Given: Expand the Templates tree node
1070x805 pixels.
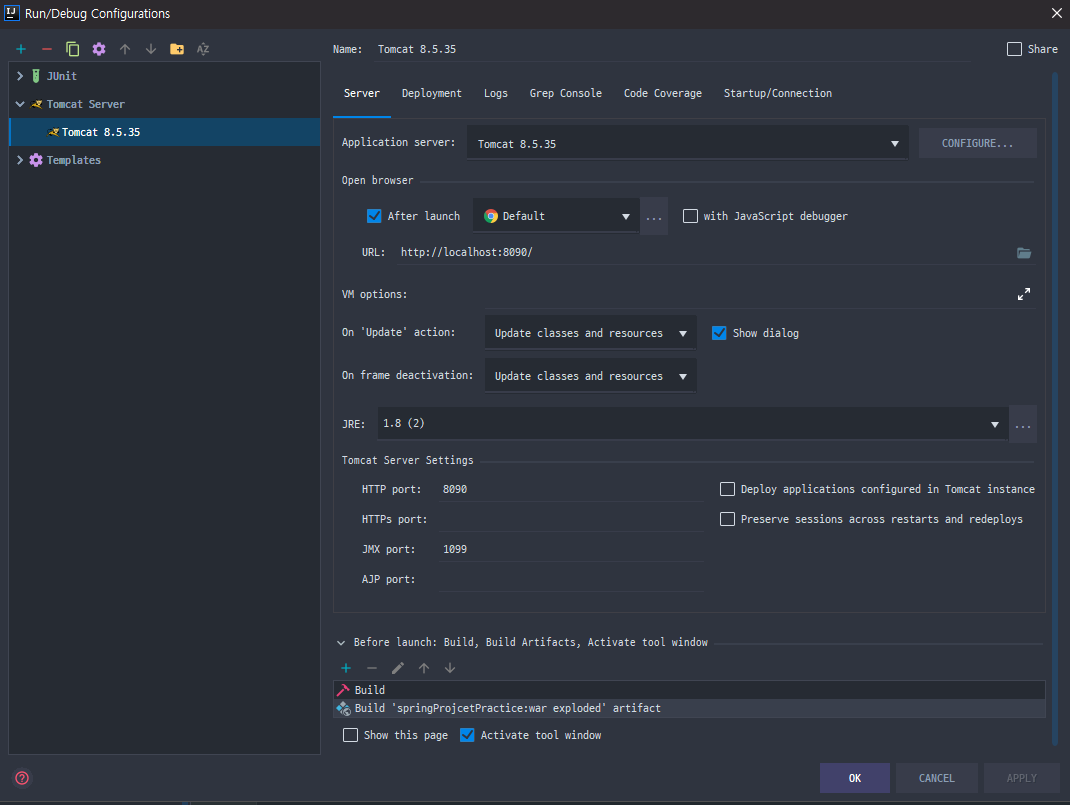Looking at the screenshot, I should coord(20,160).
